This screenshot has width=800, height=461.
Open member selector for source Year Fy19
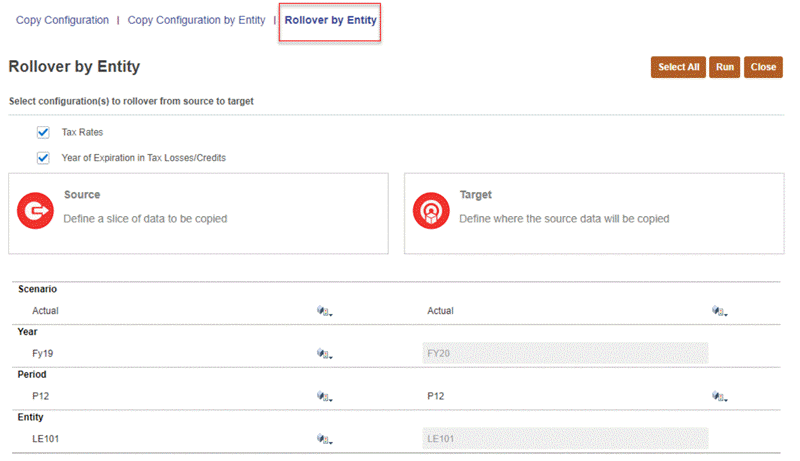tap(324, 353)
